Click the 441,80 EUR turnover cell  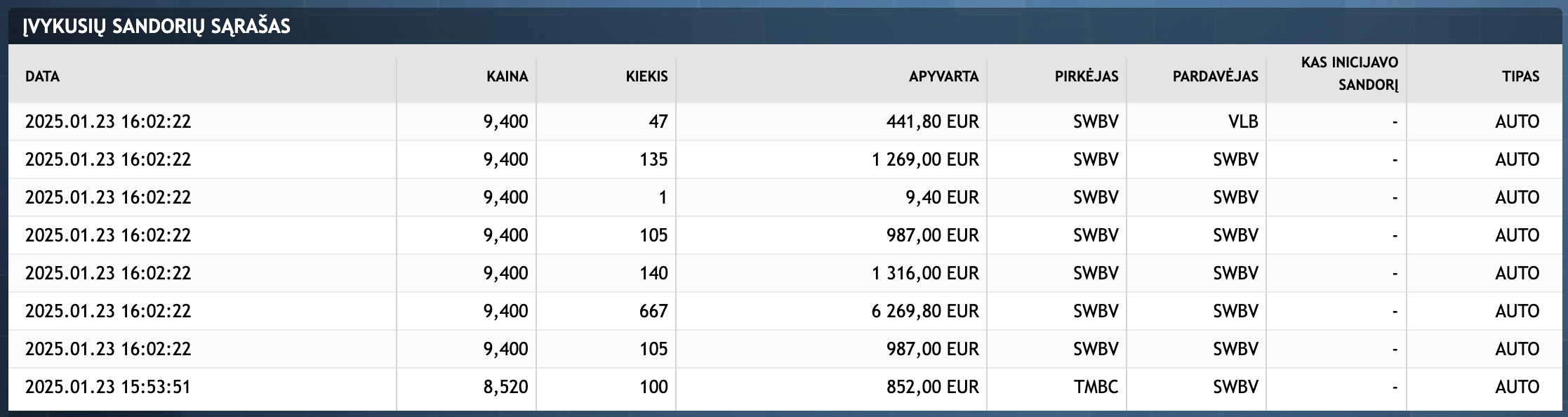pos(932,121)
